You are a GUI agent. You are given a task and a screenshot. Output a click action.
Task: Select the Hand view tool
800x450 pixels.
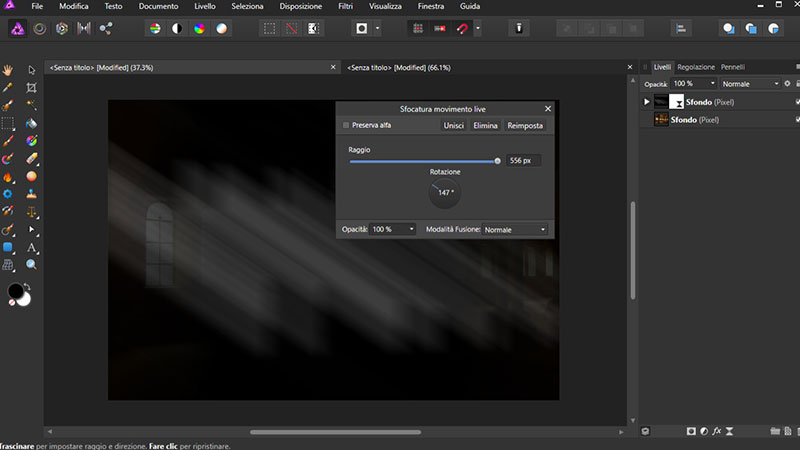(8, 70)
